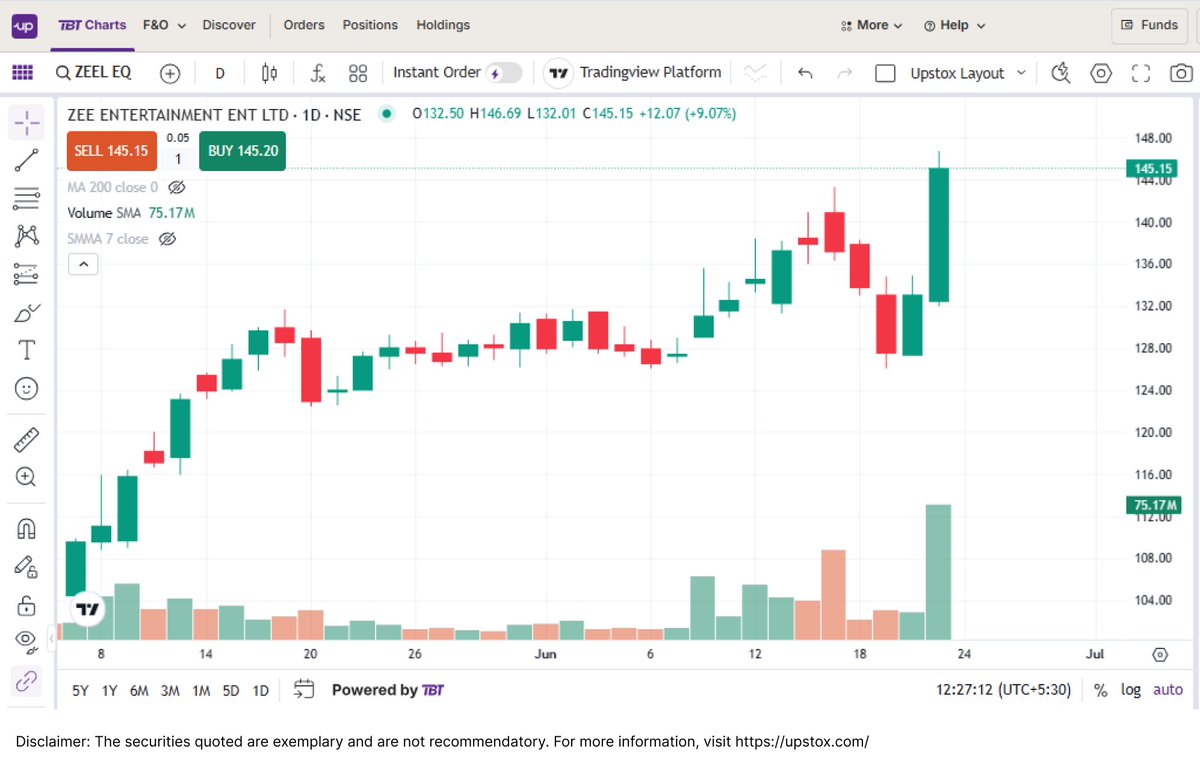1200x761 pixels.
Task: Show the MA 200 close indicator
Action: pyautogui.click(x=177, y=187)
